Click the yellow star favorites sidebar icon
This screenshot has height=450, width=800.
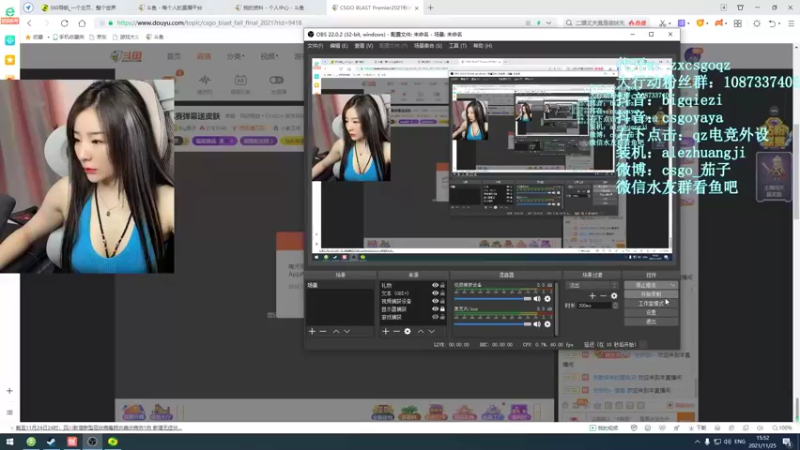(10, 60)
